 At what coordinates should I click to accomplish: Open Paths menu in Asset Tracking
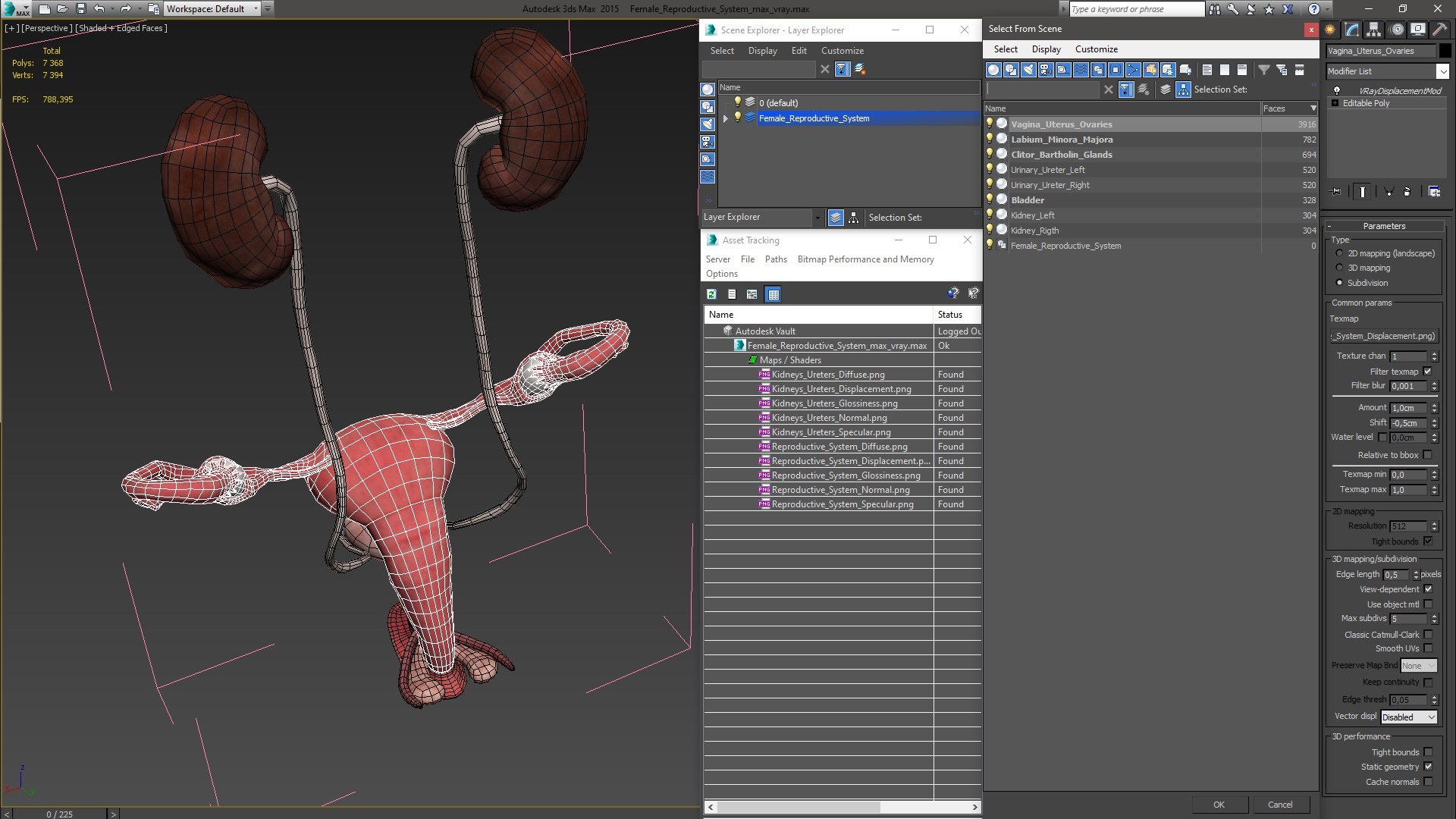coord(776,259)
